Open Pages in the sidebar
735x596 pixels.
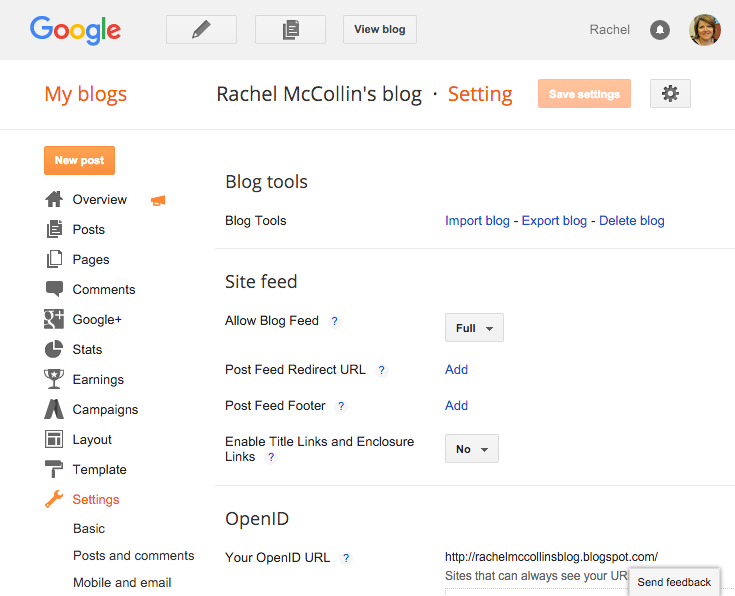coord(91,260)
